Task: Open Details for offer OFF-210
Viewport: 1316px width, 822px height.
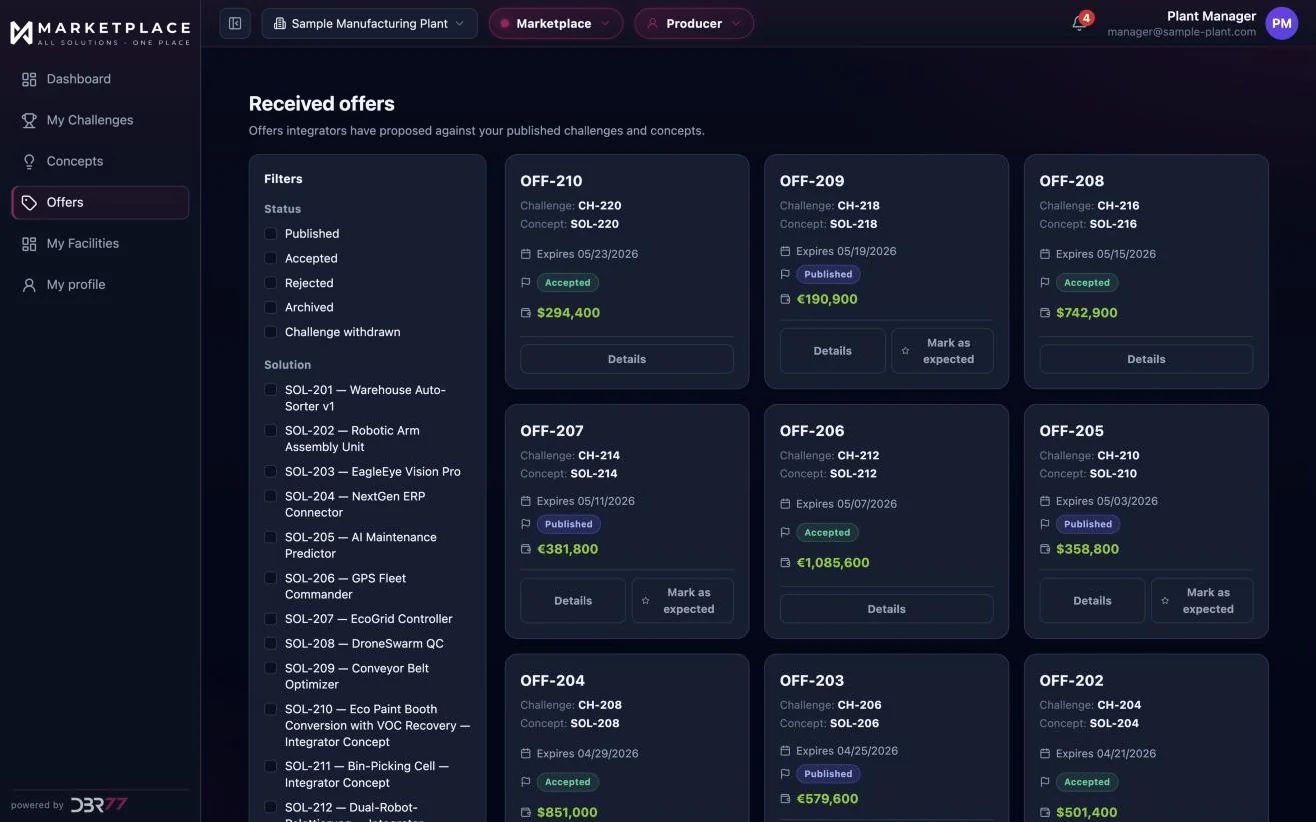Action: 627,359
